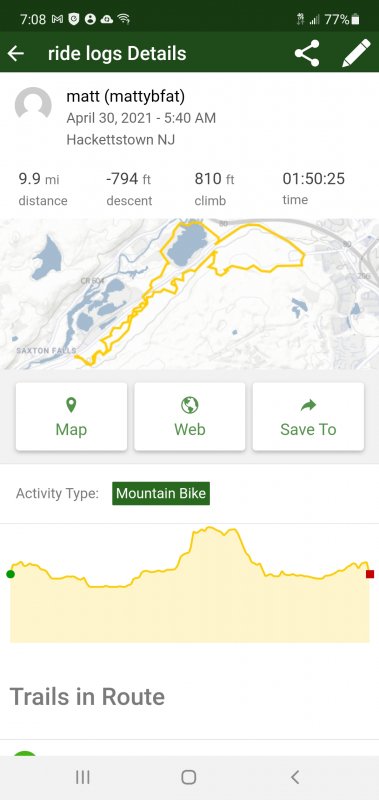Open the Map button
Screen dimensions: 379x800
[x=71, y=417]
